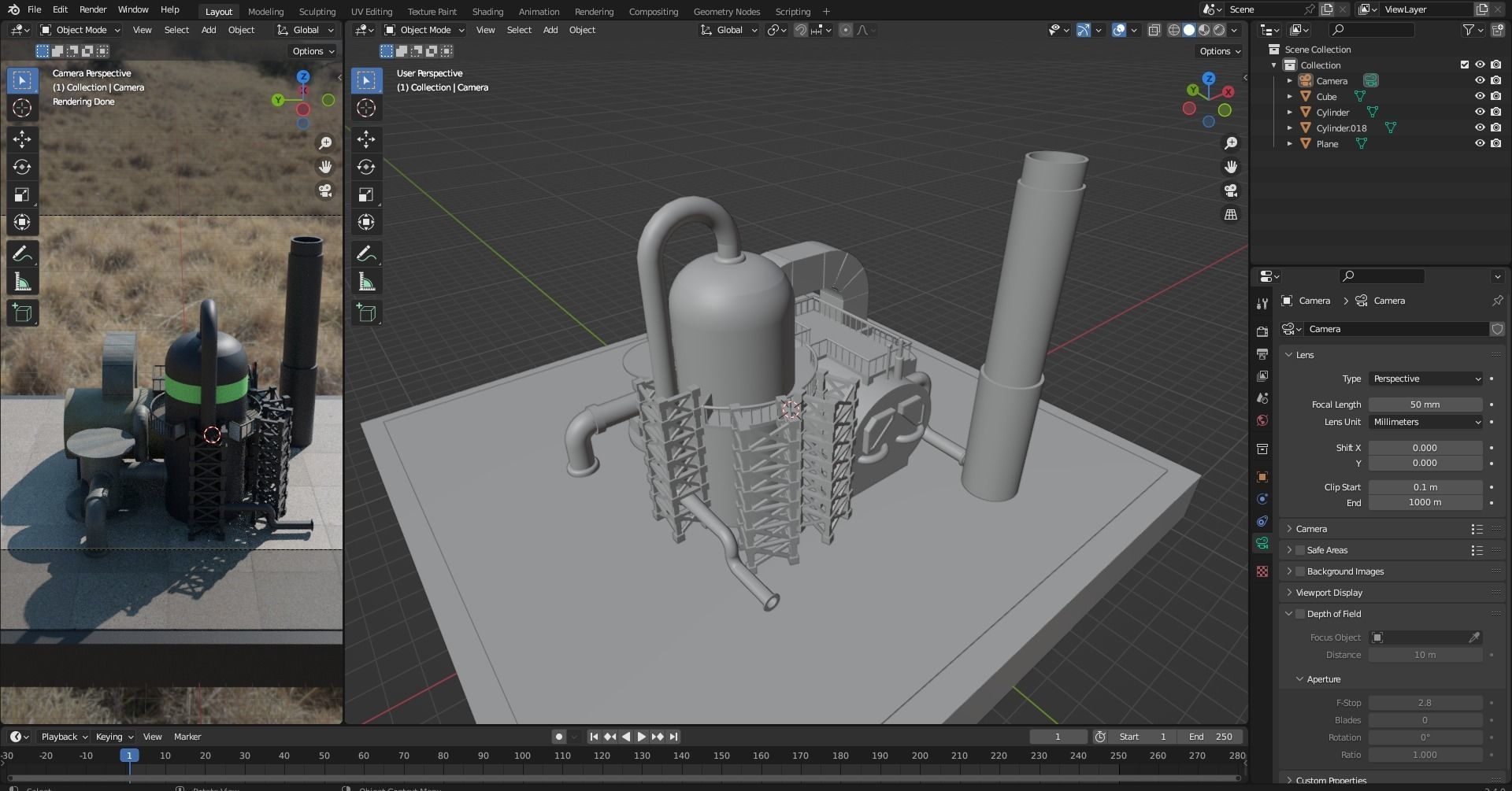Switch to the Modeling workspace tab

[265, 12]
